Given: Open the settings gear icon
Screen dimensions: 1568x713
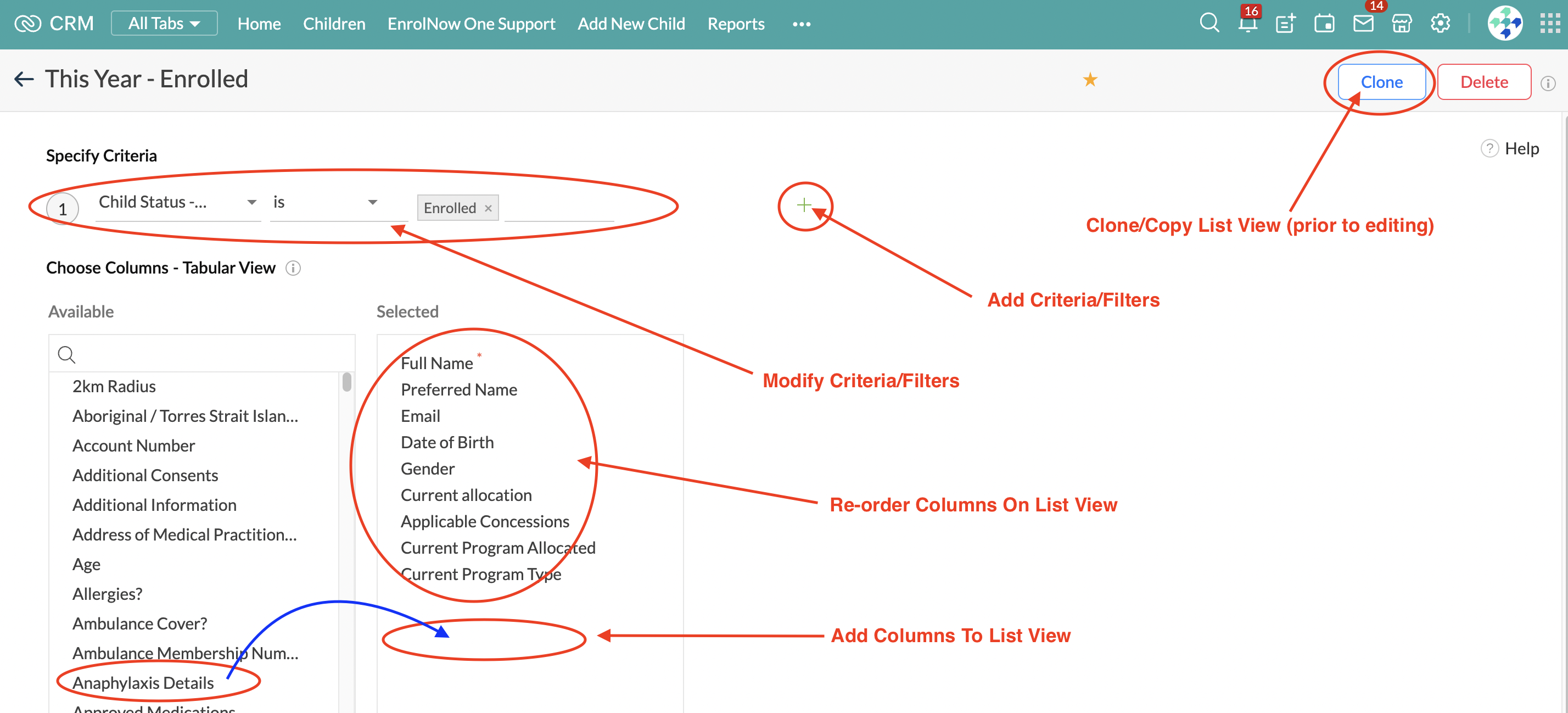Looking at the screenshot, I should (1440, 24).
